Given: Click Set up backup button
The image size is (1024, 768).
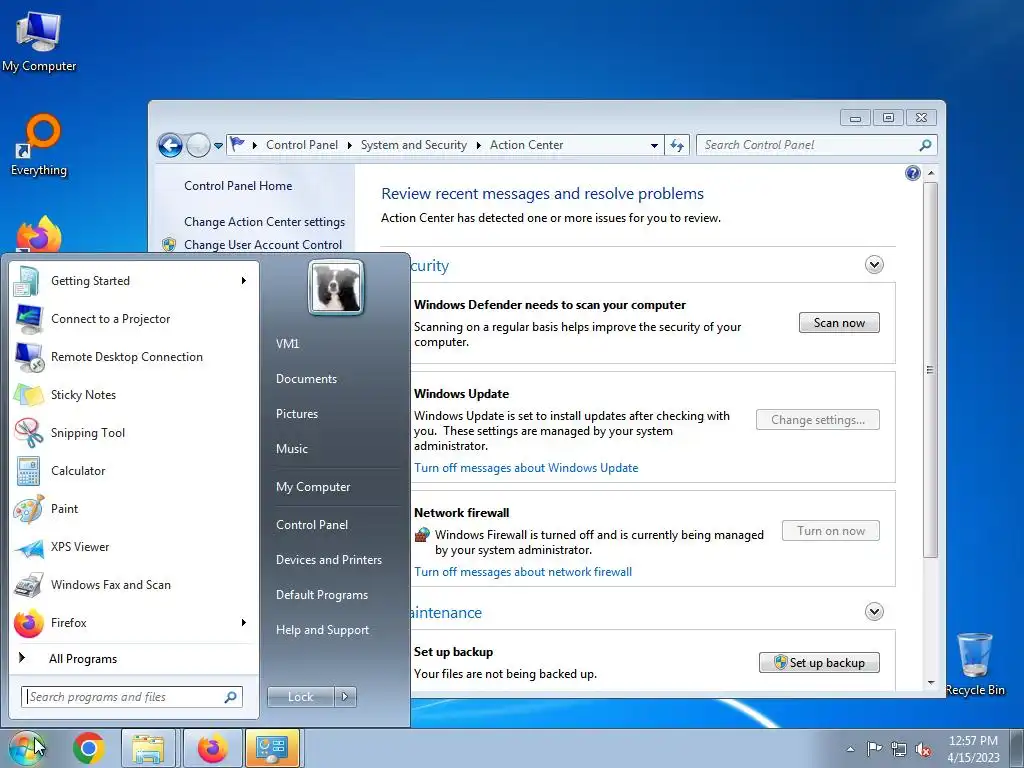Looking at the screenshot, I should point(819,662).
